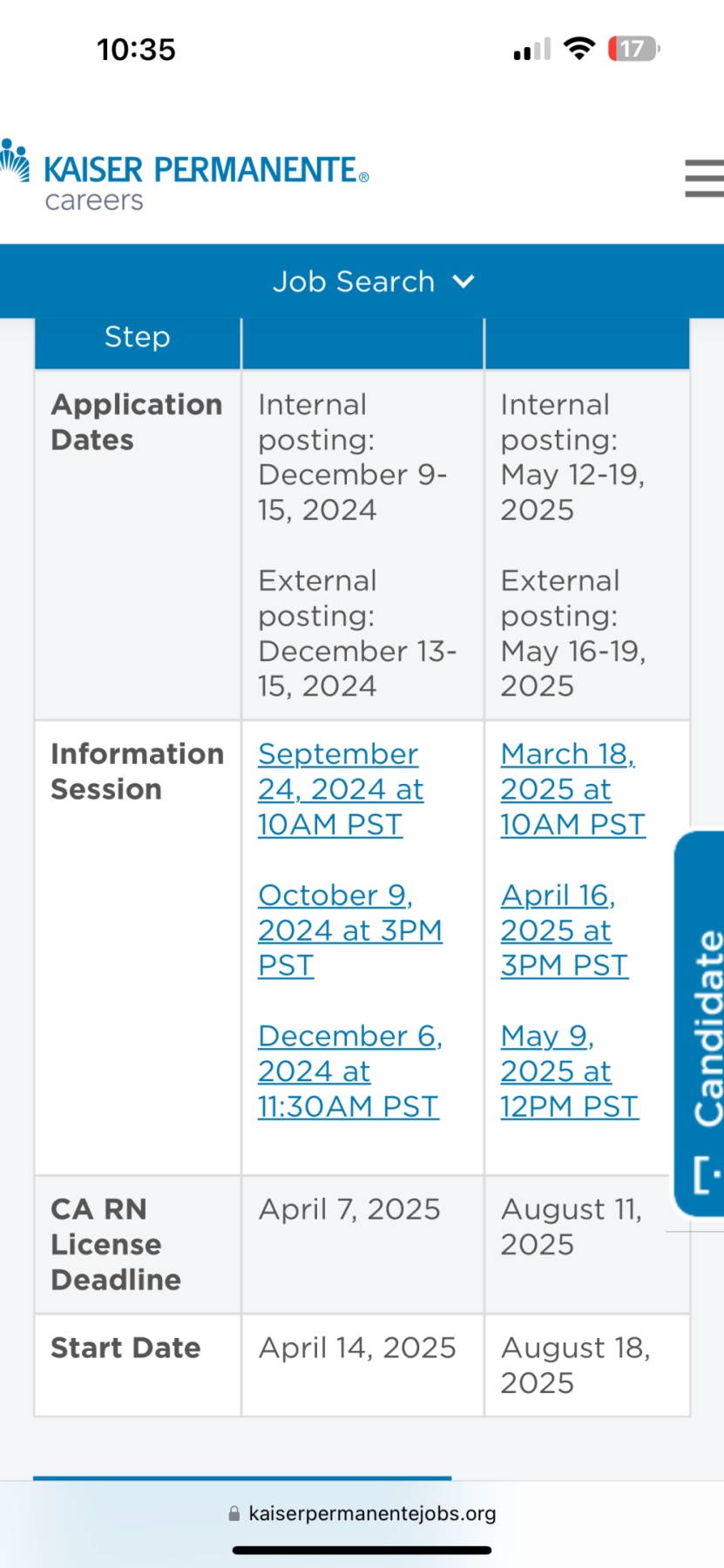The image size is (724, 1568).
Task: Open April 16, 2025 3PM session link
Action: [563, 929]
